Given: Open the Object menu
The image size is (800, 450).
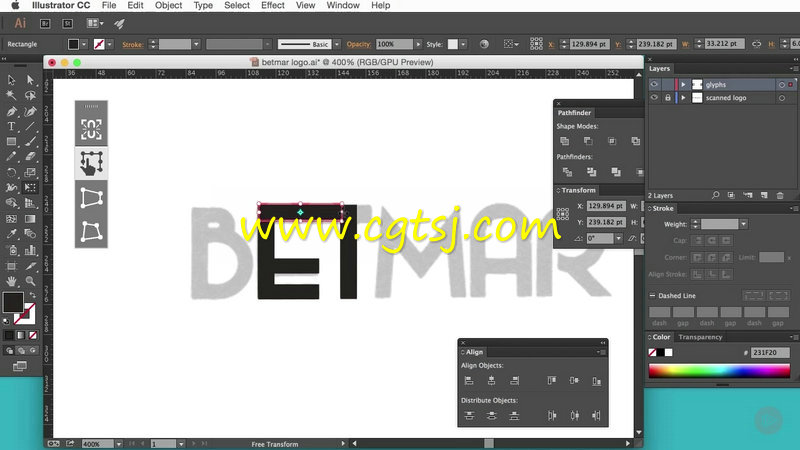Looking at the screenshot, I should point(168,5).
